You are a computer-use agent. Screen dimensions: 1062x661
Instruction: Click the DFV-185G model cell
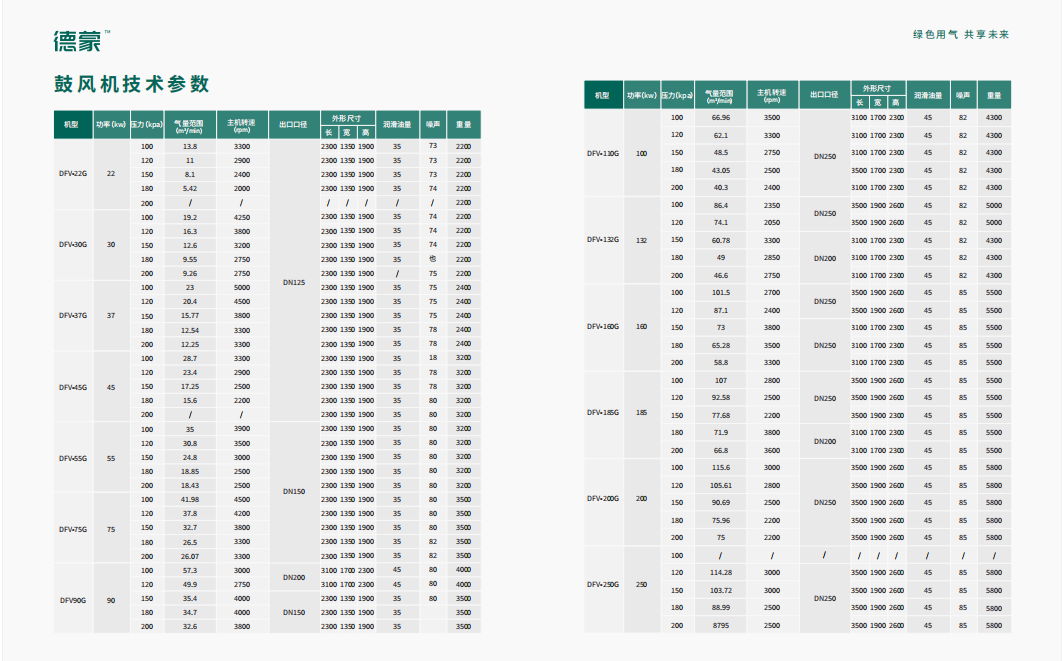603,413
